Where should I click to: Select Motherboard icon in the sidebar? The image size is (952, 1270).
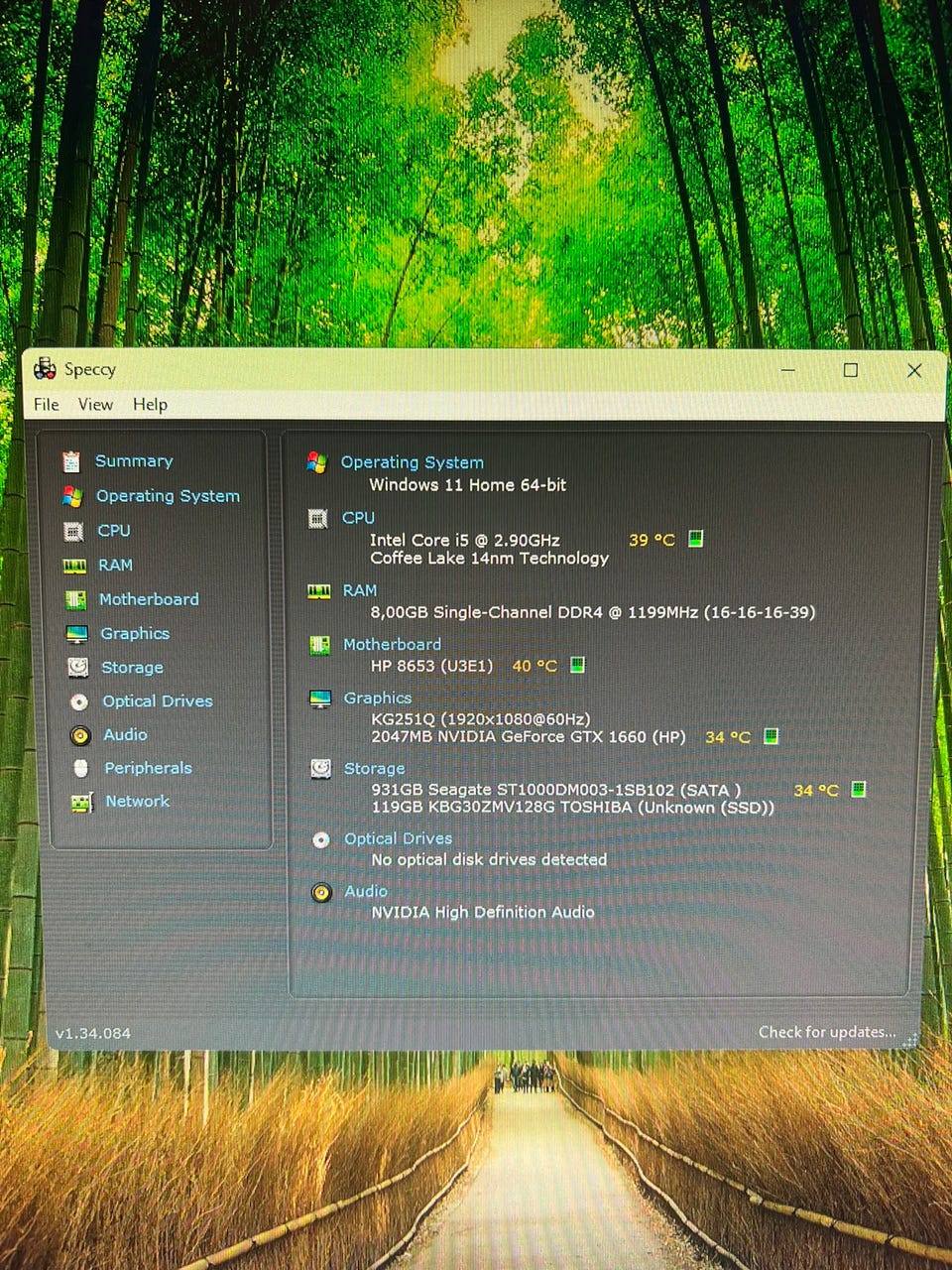pos(75,599)
